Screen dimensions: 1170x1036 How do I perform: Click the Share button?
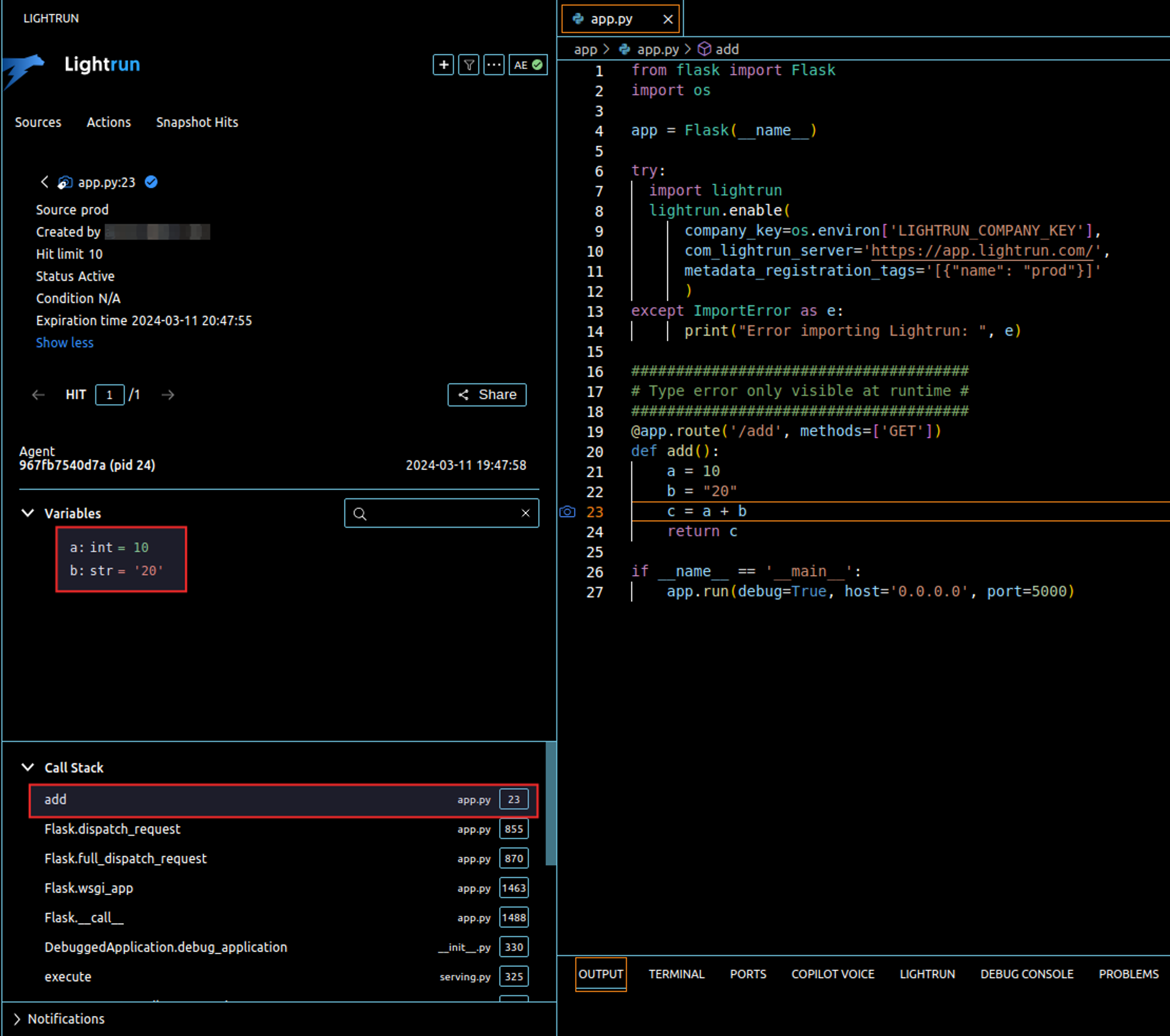click(487, 395)
